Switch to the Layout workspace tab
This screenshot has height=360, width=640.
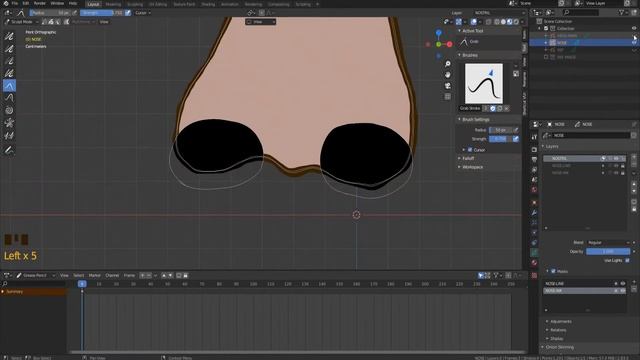point(93,4)
